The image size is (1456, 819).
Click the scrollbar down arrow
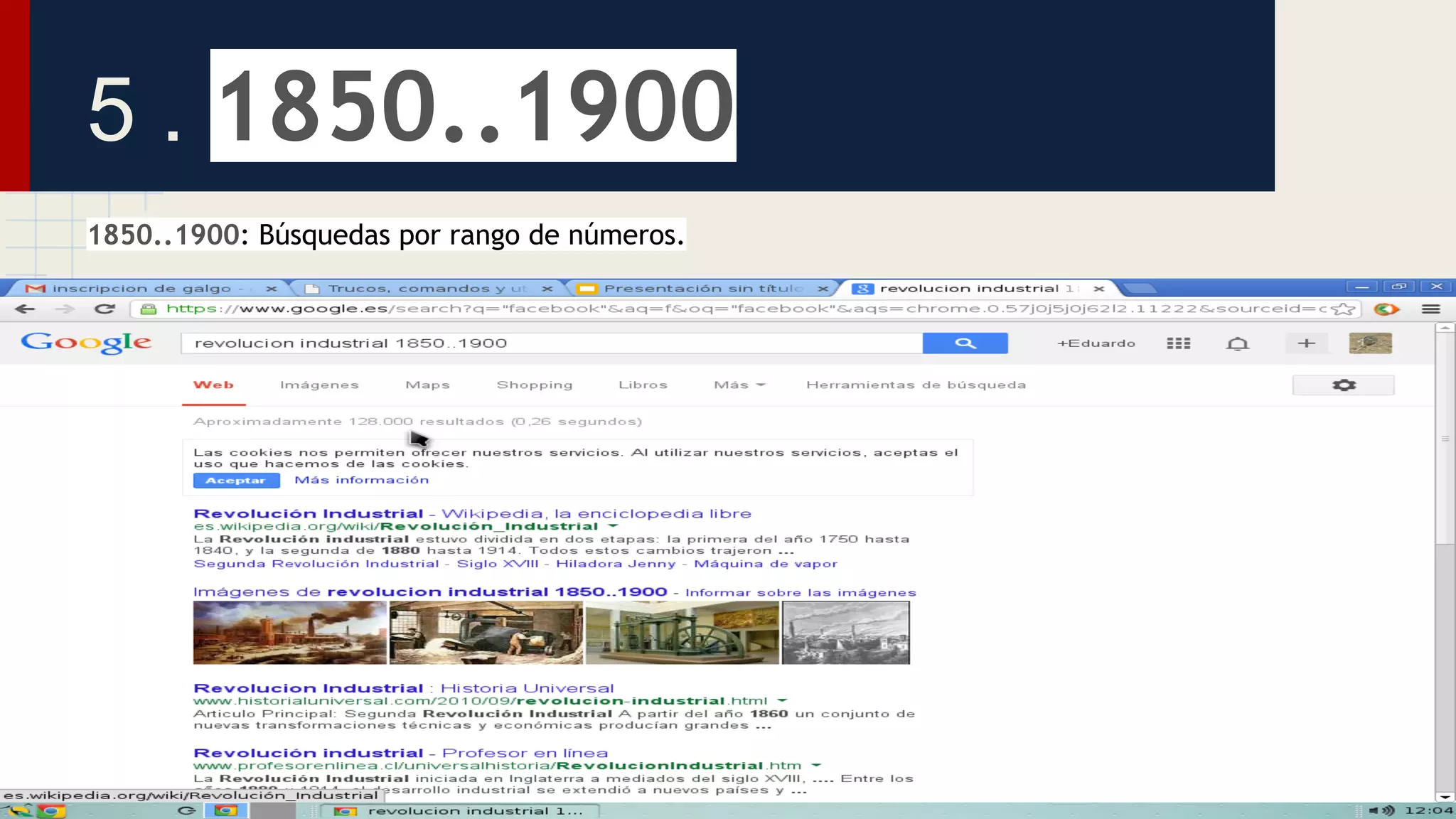tap(1444, 797)
